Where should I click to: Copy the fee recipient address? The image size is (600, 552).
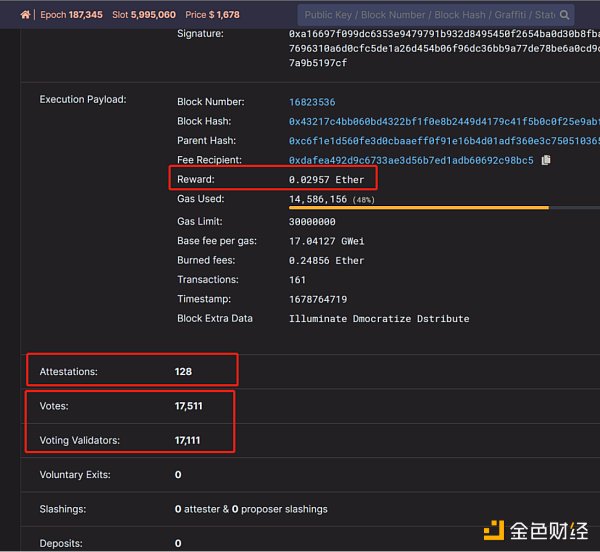[546, 160]
